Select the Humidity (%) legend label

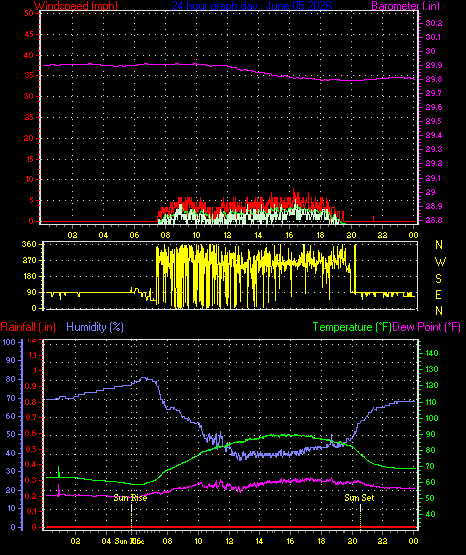coord(95,327)
